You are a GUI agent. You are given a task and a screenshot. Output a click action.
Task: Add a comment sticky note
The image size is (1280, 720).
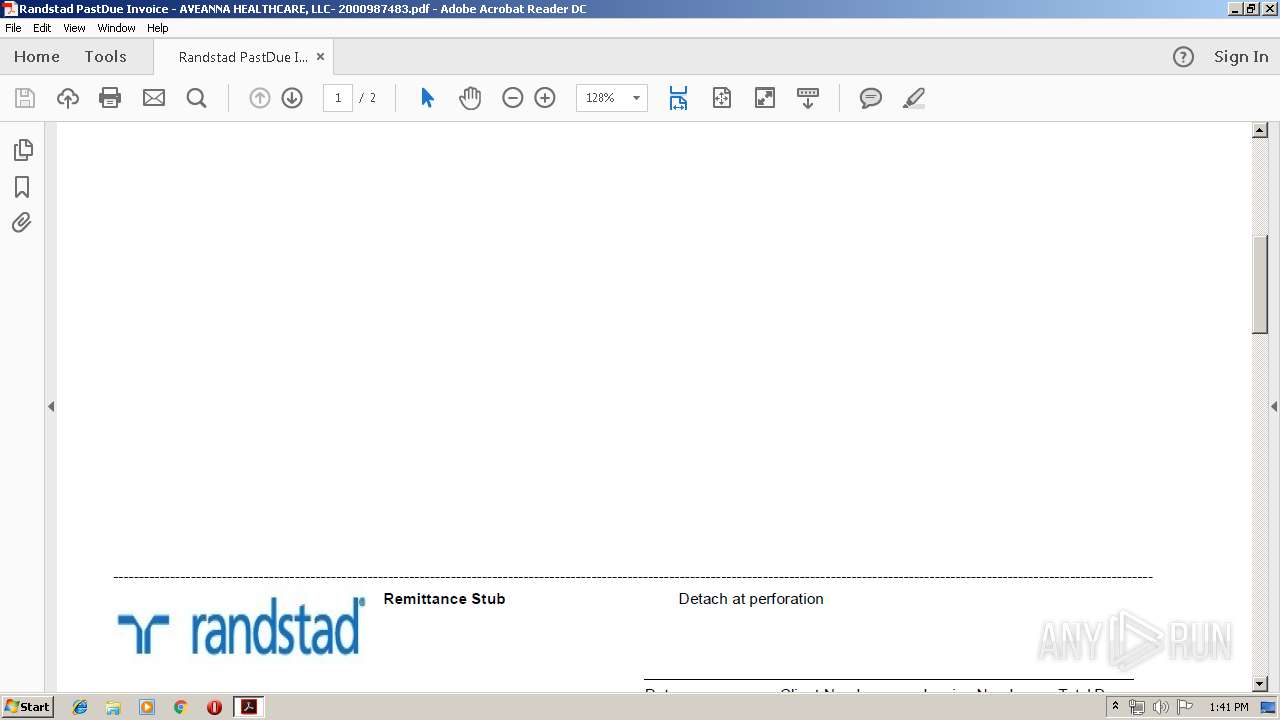(871, 98)
